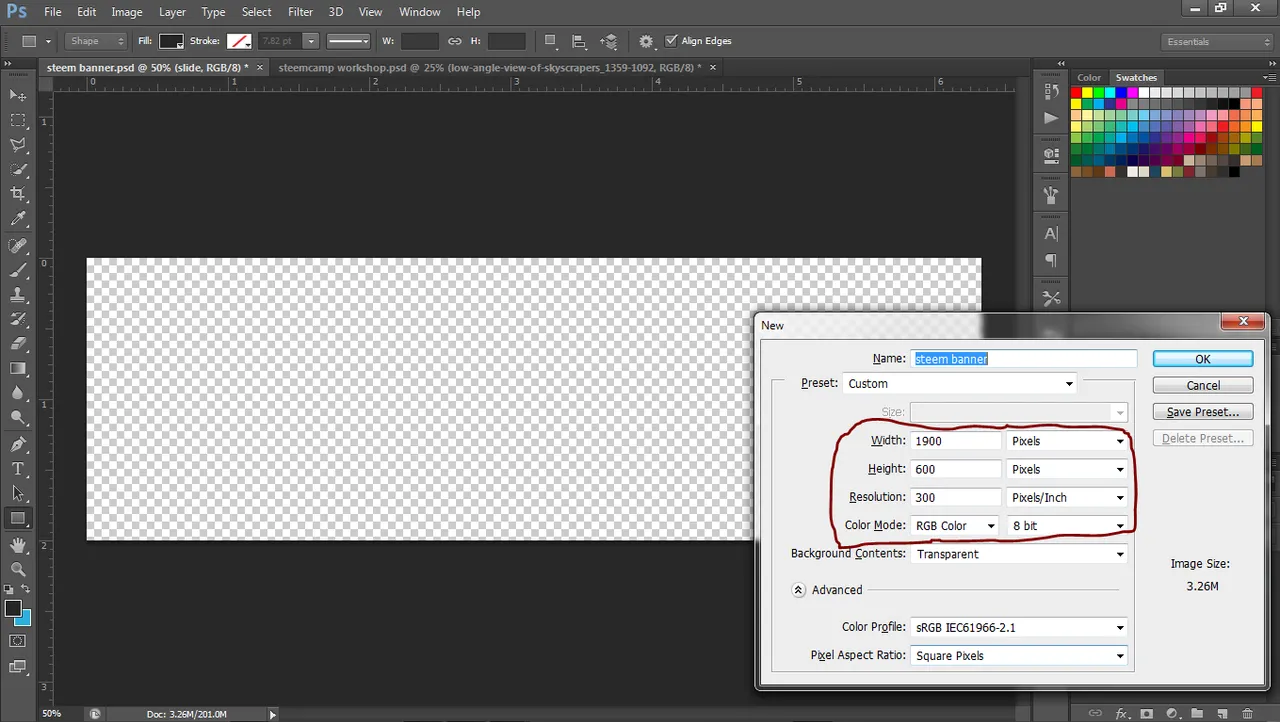Open the Tool Presets panel icon
The height and width of the screenshot is (722, 1280).
pyautogui.click(x=1051, y=298)
